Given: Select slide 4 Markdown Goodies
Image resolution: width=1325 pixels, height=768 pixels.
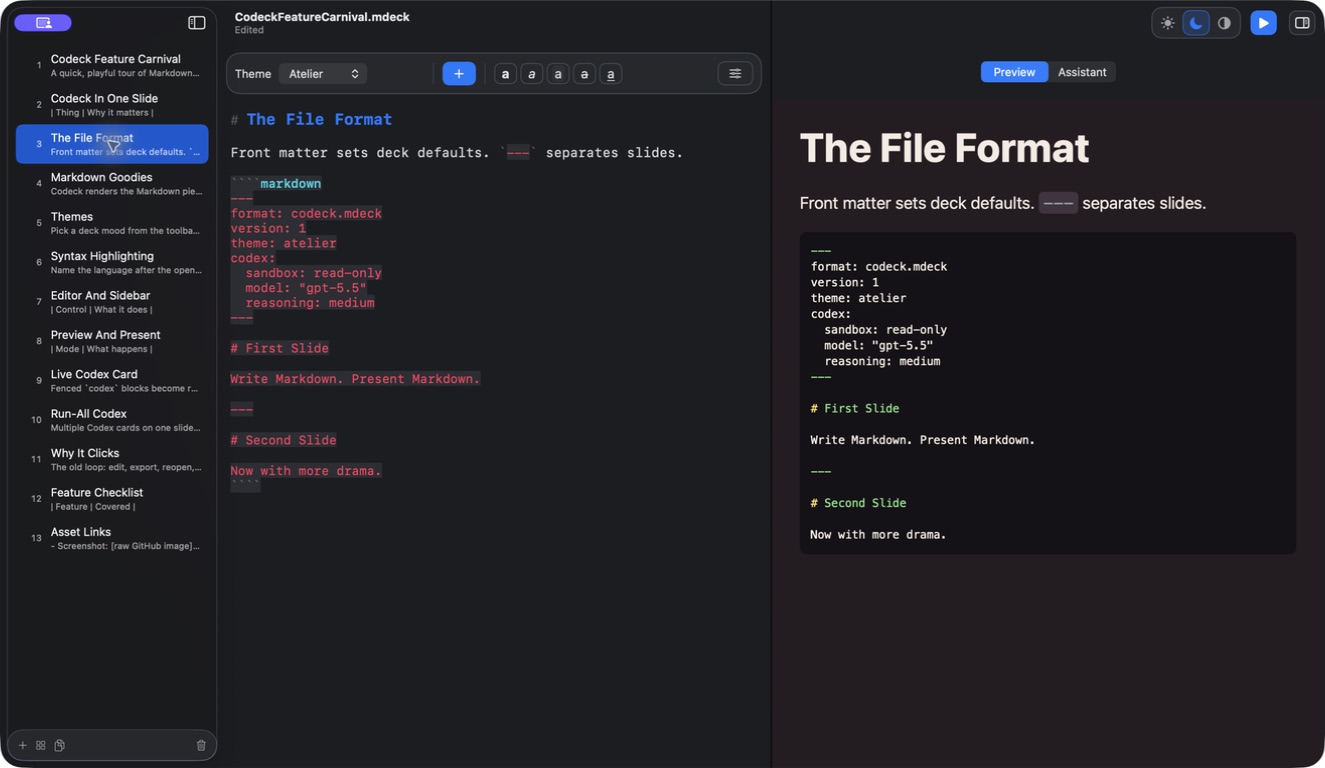Looking at the screenshot, I should 112,184.
